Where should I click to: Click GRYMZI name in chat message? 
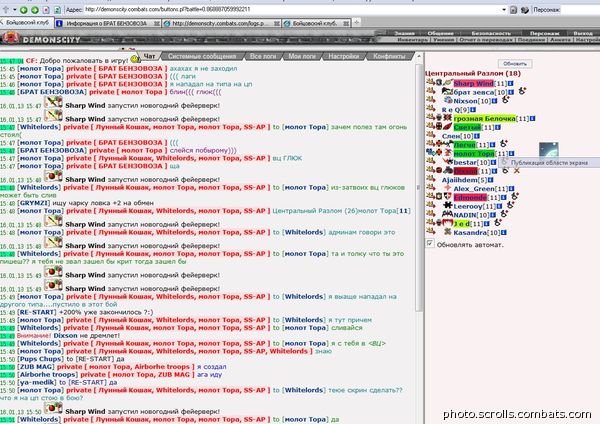33,203
